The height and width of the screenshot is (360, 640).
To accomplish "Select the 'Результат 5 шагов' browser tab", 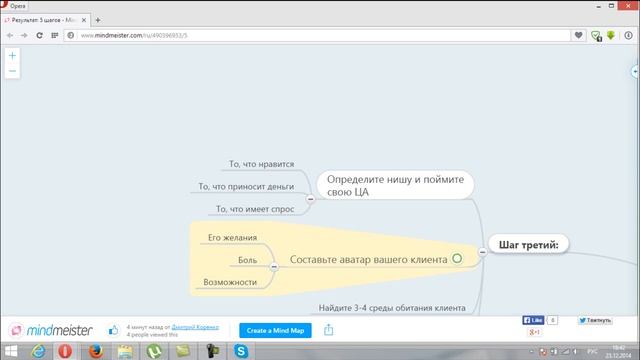I will [x=44, y=20].
